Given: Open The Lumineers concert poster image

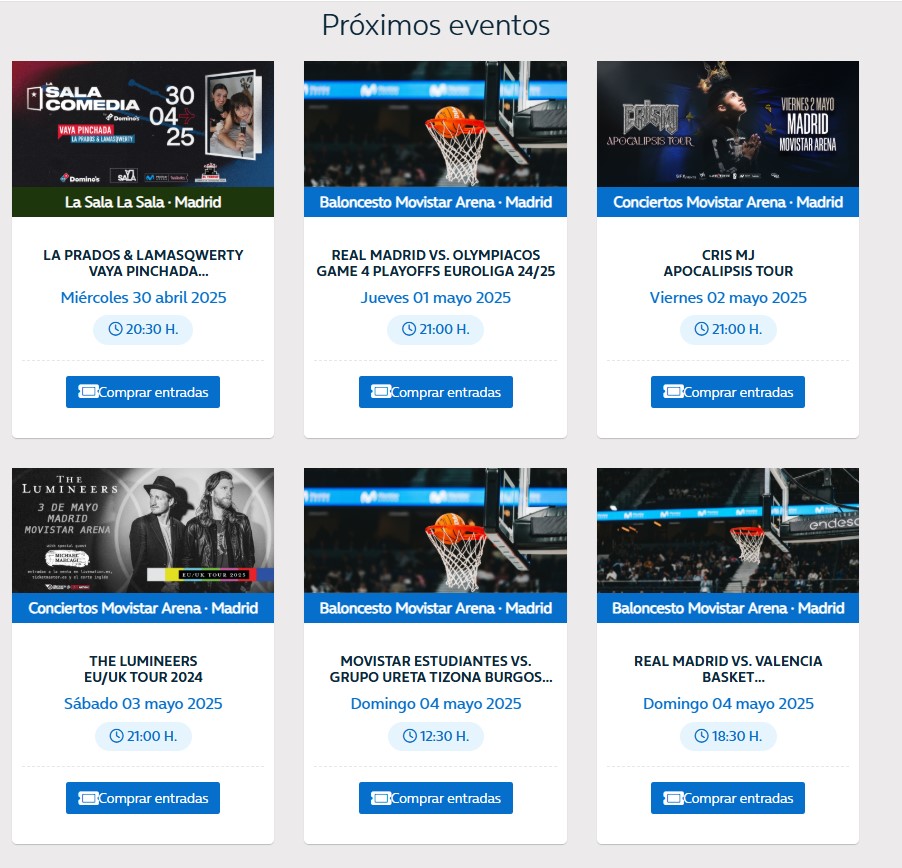Looking at the screenshot, I should pyautogui.click(x=143, y=530).
